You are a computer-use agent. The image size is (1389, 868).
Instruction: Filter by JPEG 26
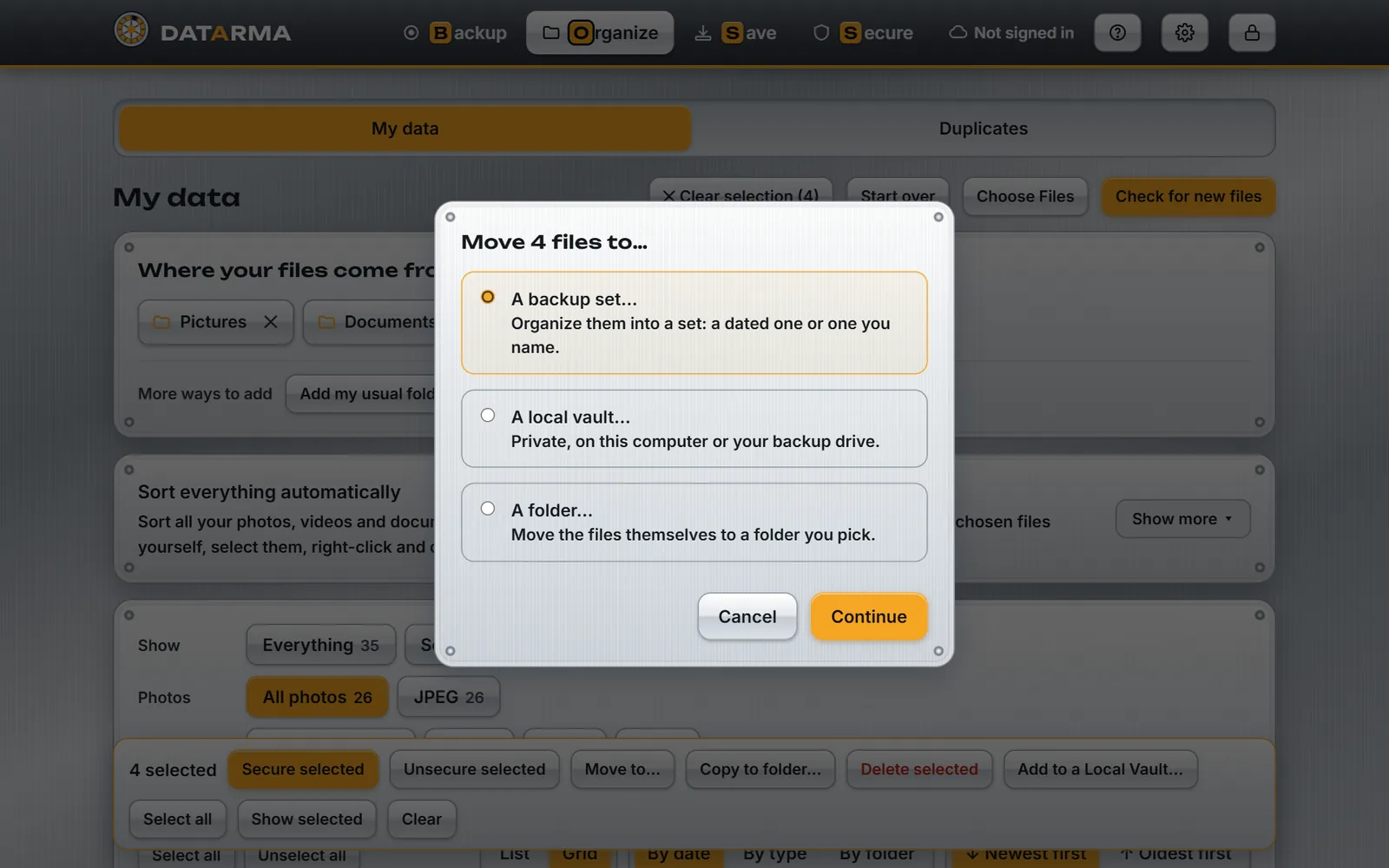(x=449, y=697)
